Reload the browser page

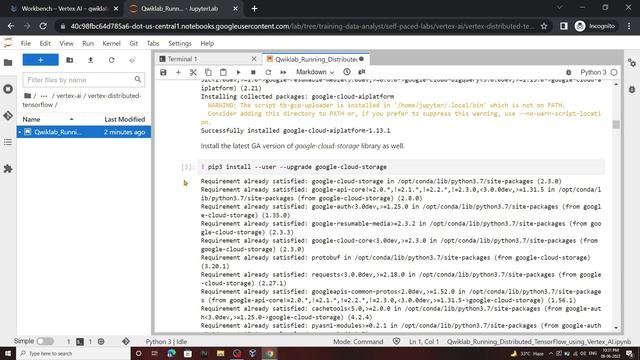point(43,26)
